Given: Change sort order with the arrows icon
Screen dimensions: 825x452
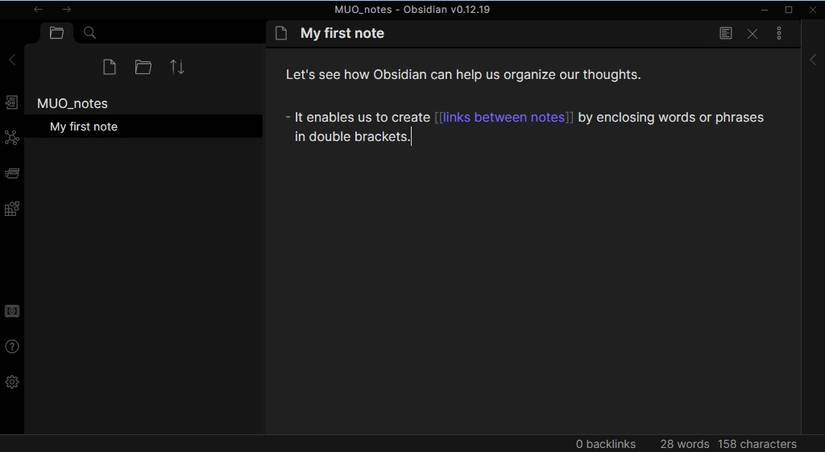Looking at the screenshot, I should coord(177,67).
